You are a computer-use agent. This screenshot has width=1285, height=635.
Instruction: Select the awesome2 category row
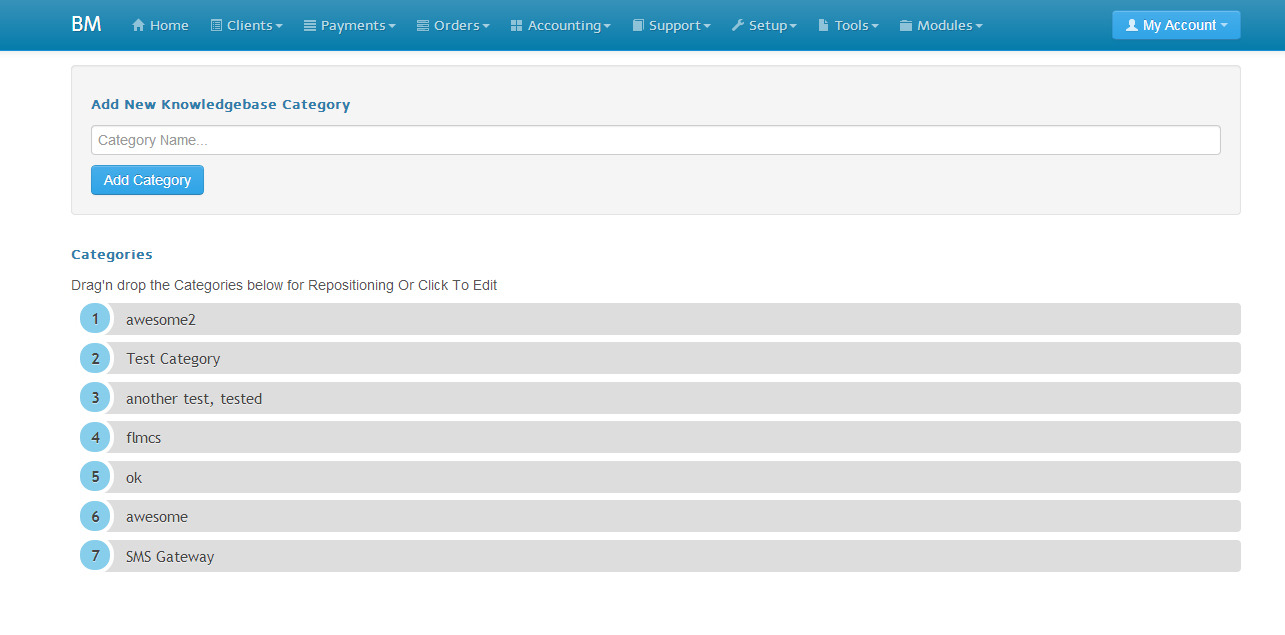pyautogui.click(x=660, y=320)
